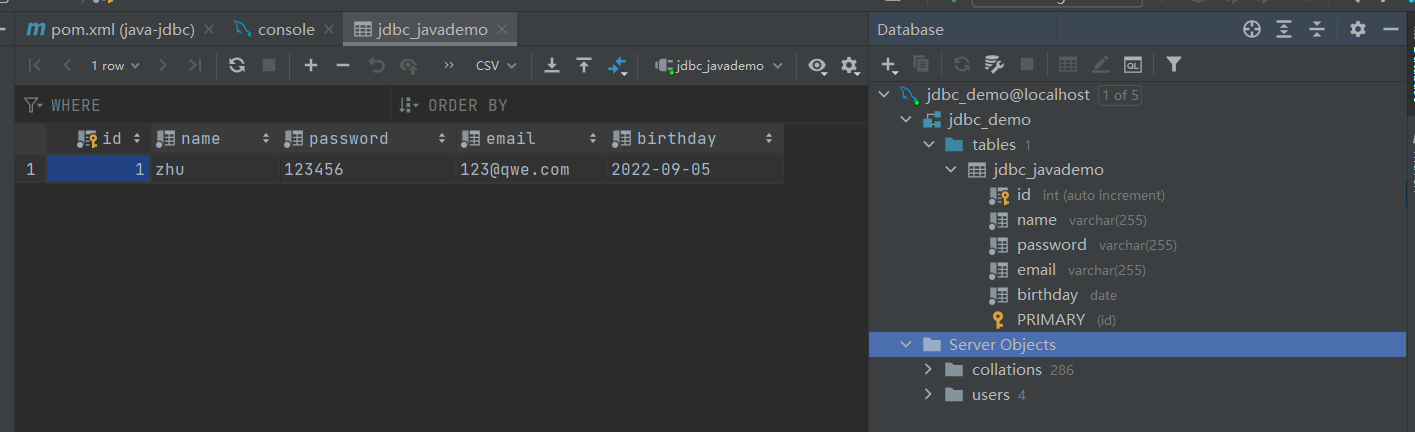Click the compare data arrows icon
1415x432 pixels.
pyautogui.click(x=617, y=65)
